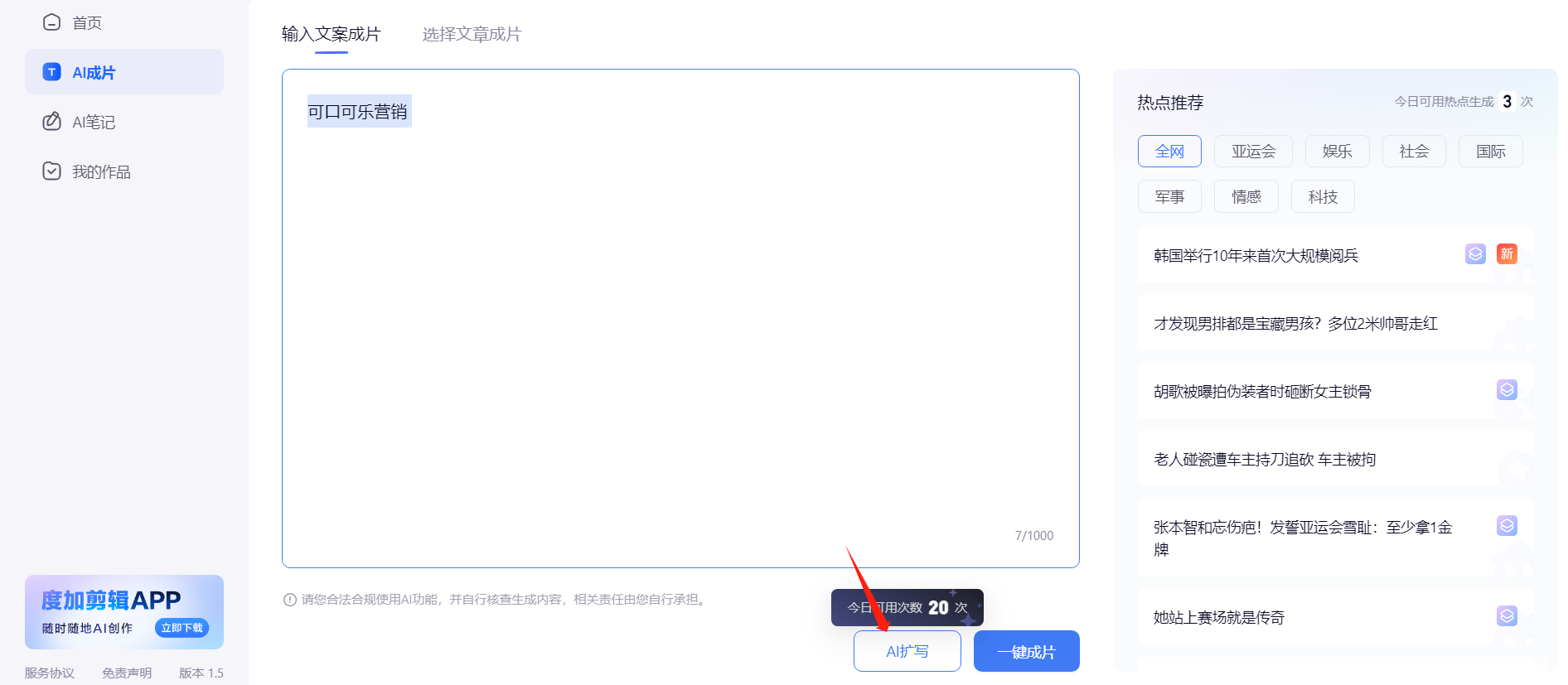Click the 新 badge on 韩国举行 row
The image size is (1568, 685).
pos(1507,254)
